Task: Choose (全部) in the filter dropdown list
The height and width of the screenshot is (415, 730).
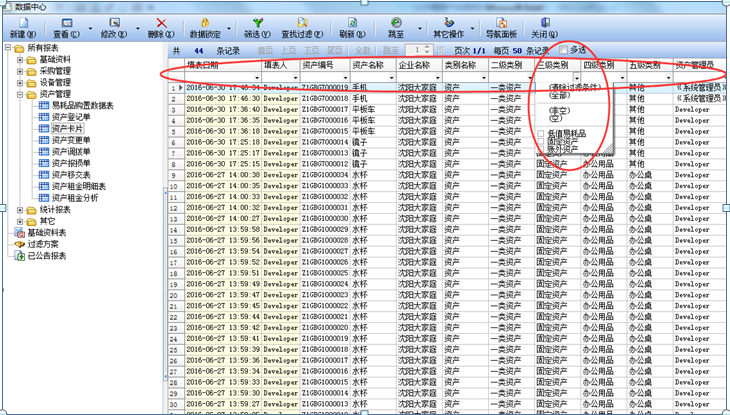Action: tap(559, 97)
